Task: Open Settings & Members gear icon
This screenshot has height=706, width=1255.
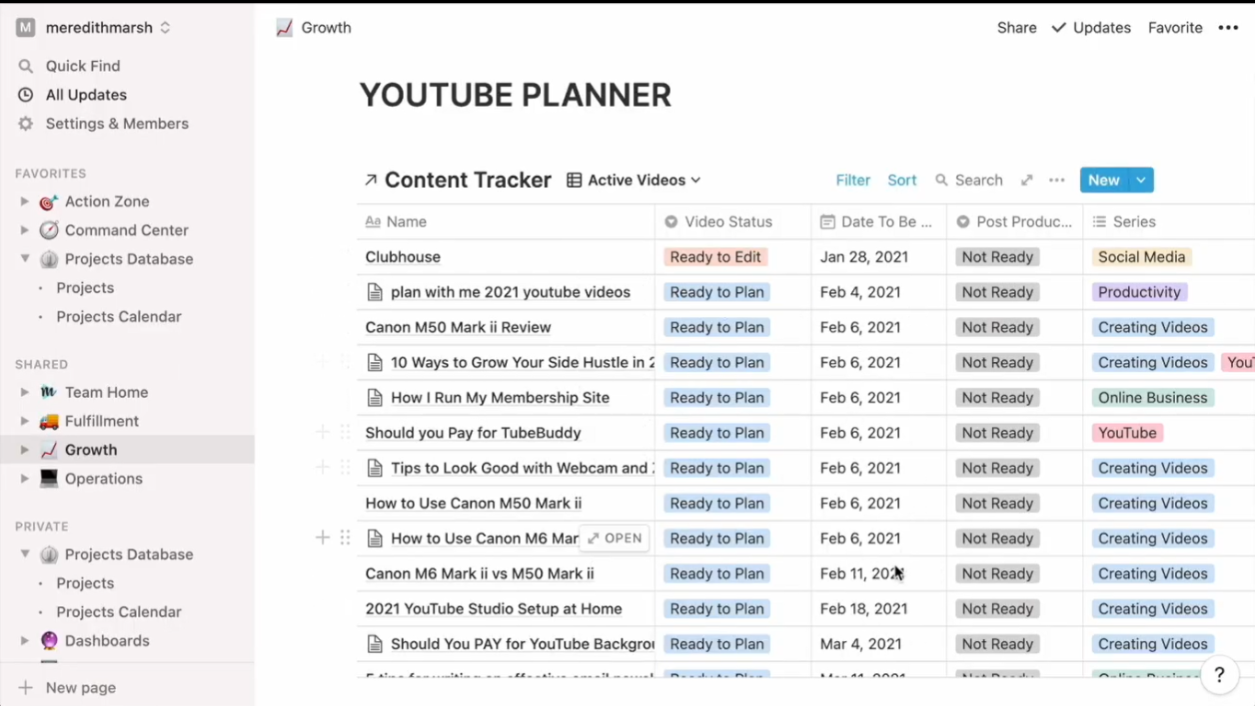Action: click(x=26, y=124)
